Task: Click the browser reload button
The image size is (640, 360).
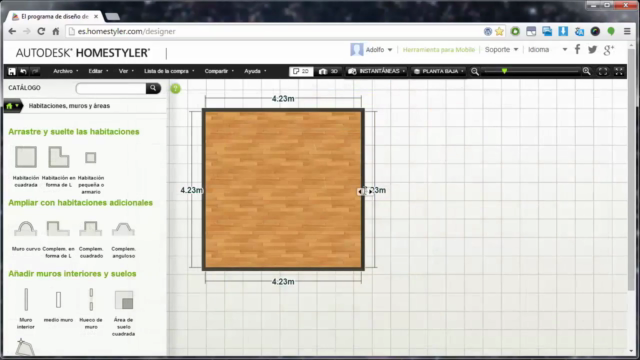Action: click(x=41, y=31)
